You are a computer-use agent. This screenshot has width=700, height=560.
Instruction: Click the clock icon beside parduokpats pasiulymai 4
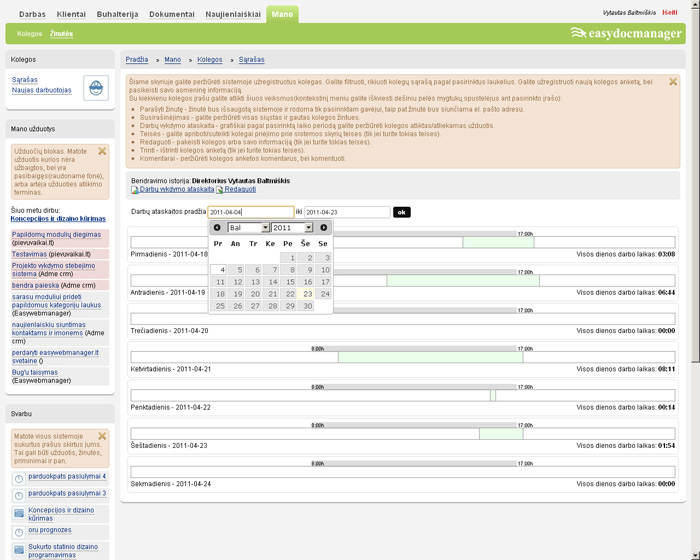(x=19, y=479)
